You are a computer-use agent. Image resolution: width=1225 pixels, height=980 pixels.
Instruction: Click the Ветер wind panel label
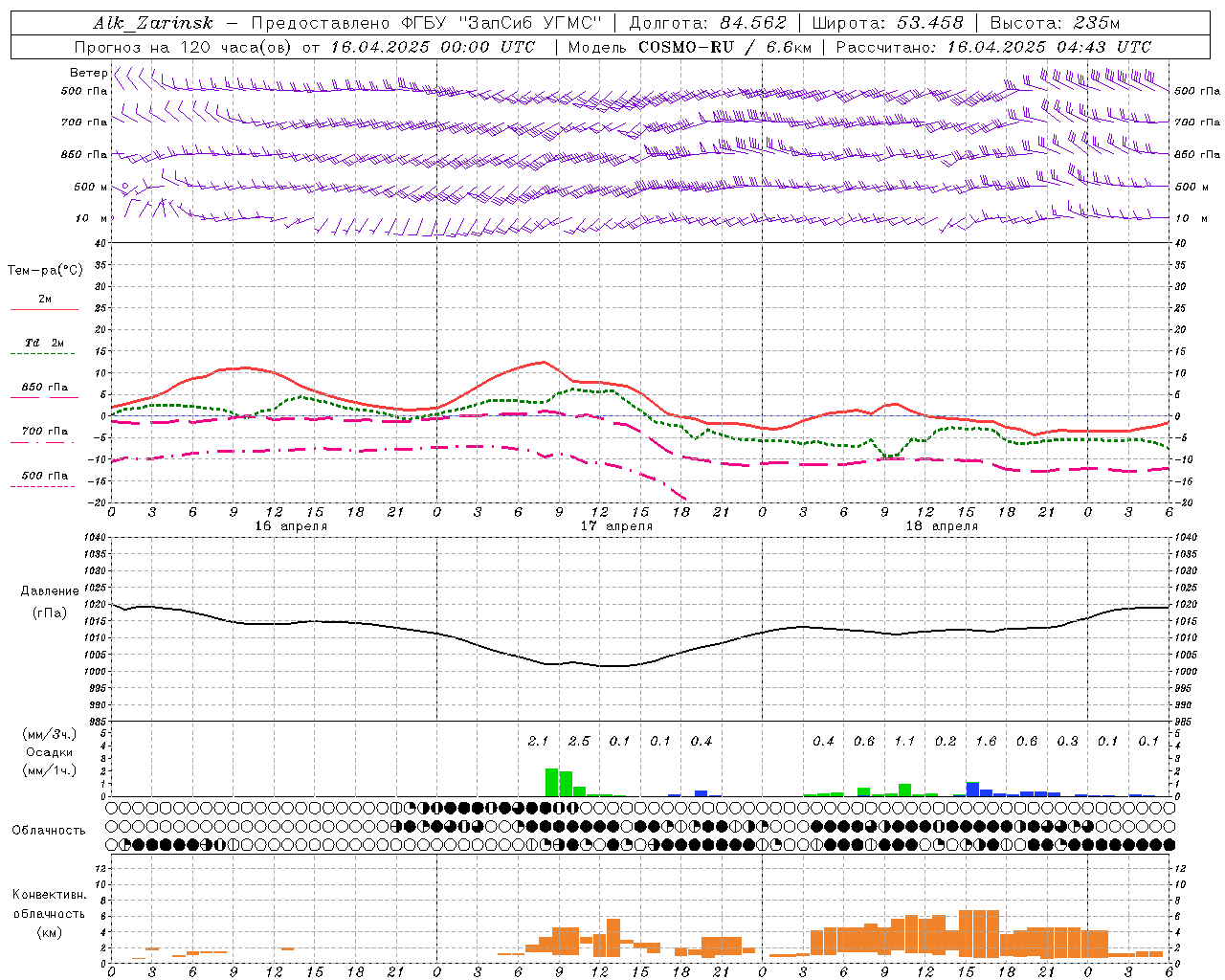click(88, 73)
